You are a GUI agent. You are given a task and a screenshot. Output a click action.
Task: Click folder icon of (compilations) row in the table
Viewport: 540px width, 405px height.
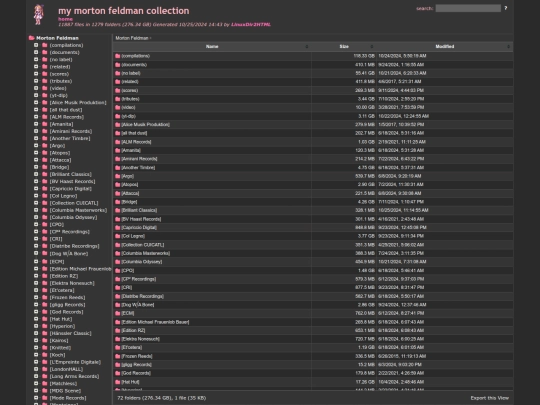(x=118, y=56)
